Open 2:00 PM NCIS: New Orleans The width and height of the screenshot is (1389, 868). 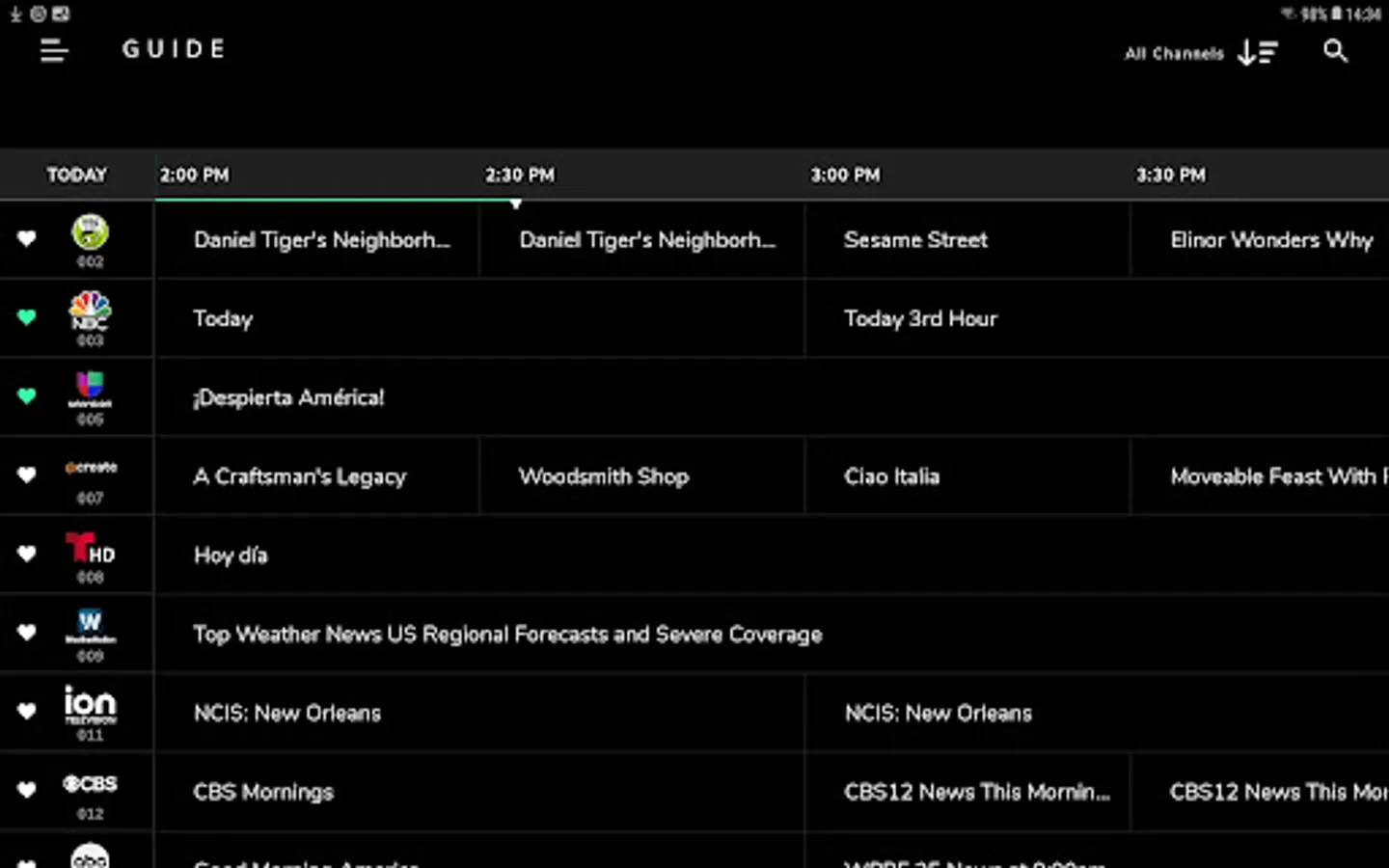point(479,713)
